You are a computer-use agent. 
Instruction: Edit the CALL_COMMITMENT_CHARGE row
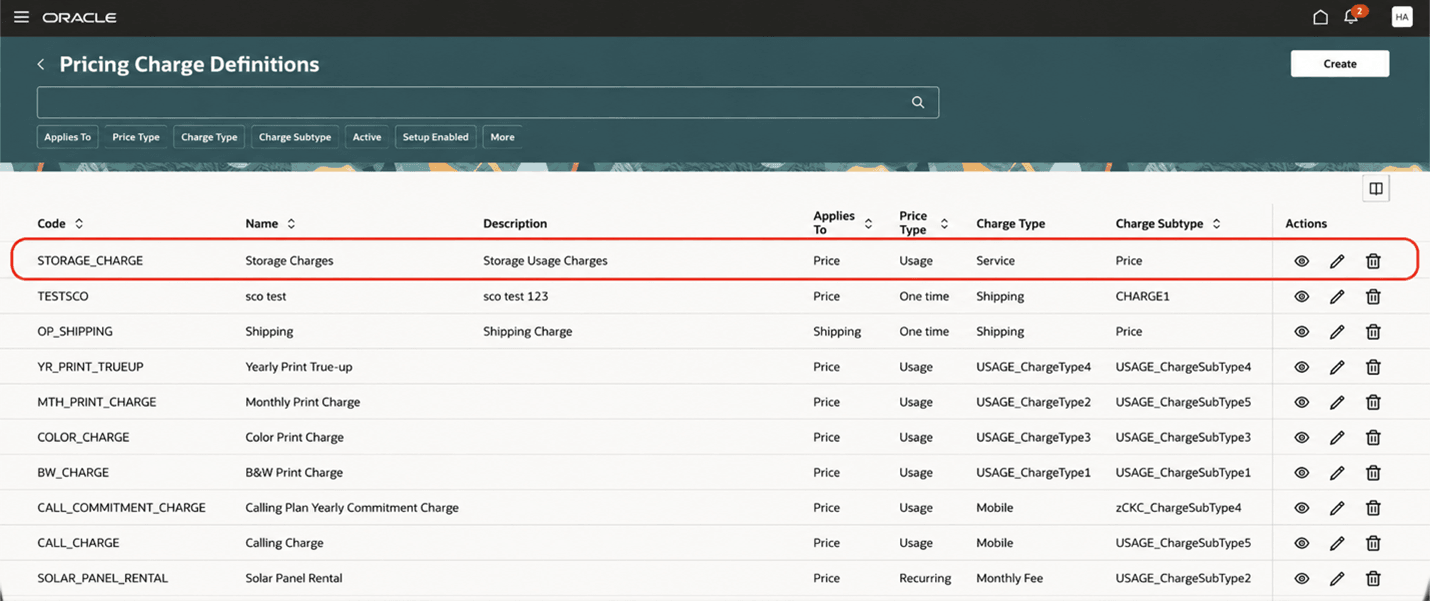click(1337, 508)
